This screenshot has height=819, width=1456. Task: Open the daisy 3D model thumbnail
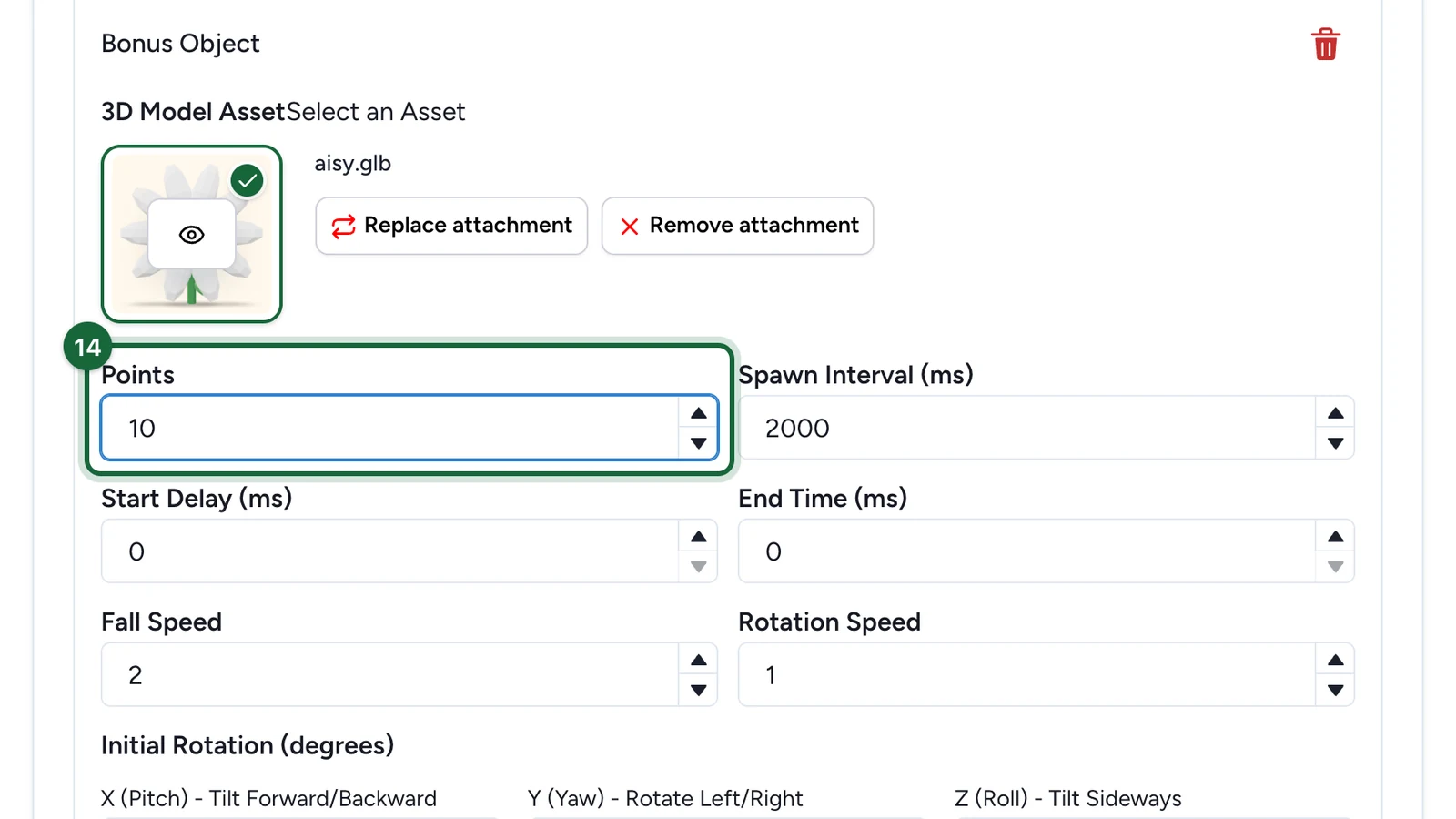coord(191,234)
